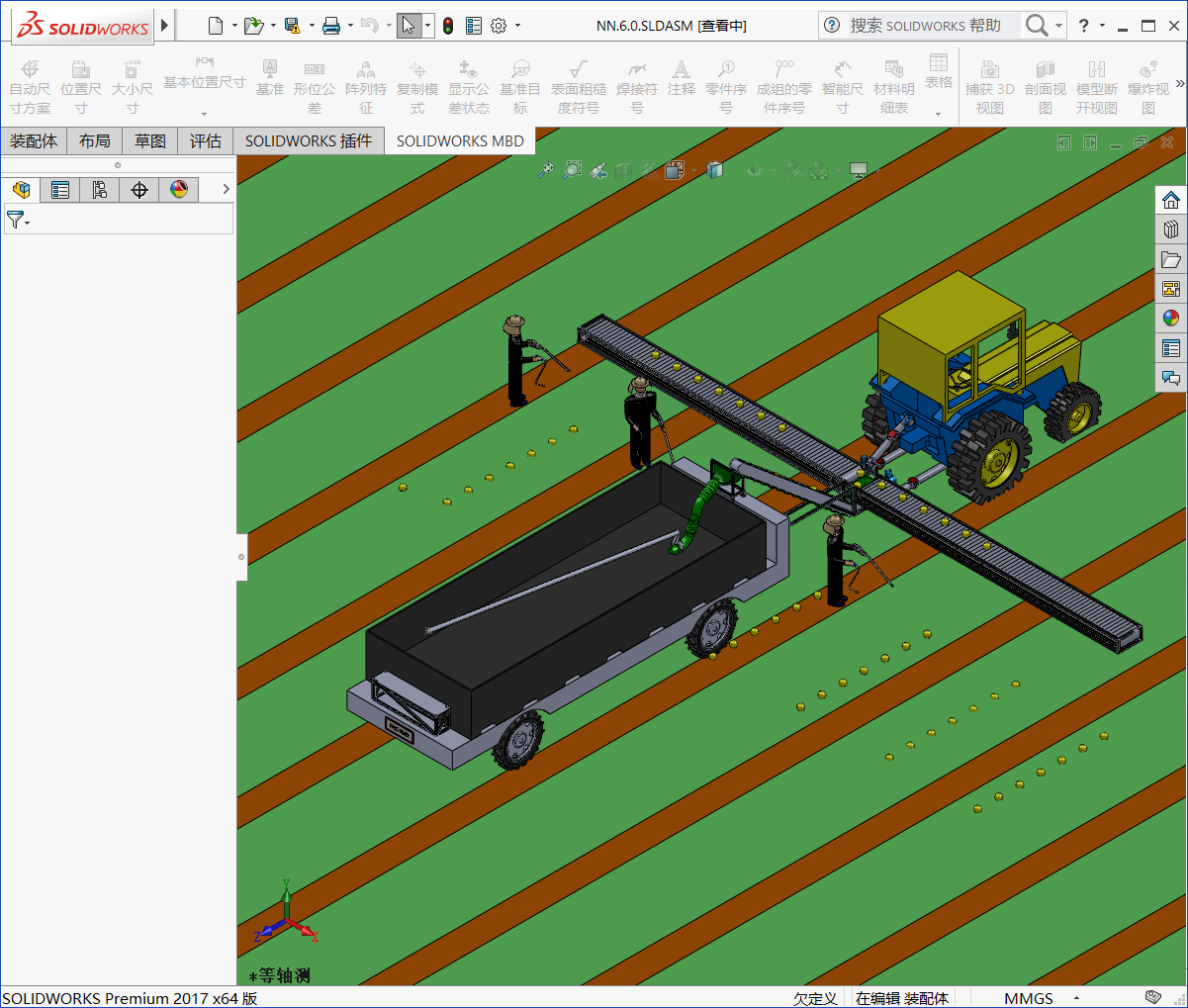Open the Appearances color ball in the task pane
1188x1008 pixels.
[x=1171, y=318]
